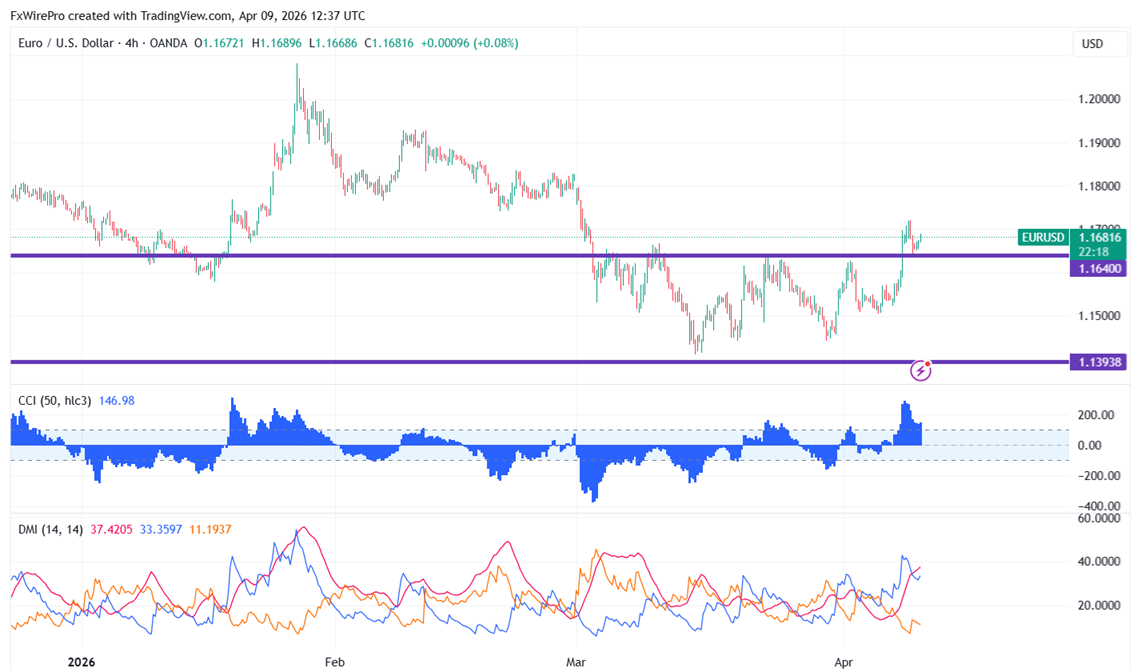Viewport: 1131px width, 671px height.
Task: Click the current price label 1.16816
Action: (1099, 237)
